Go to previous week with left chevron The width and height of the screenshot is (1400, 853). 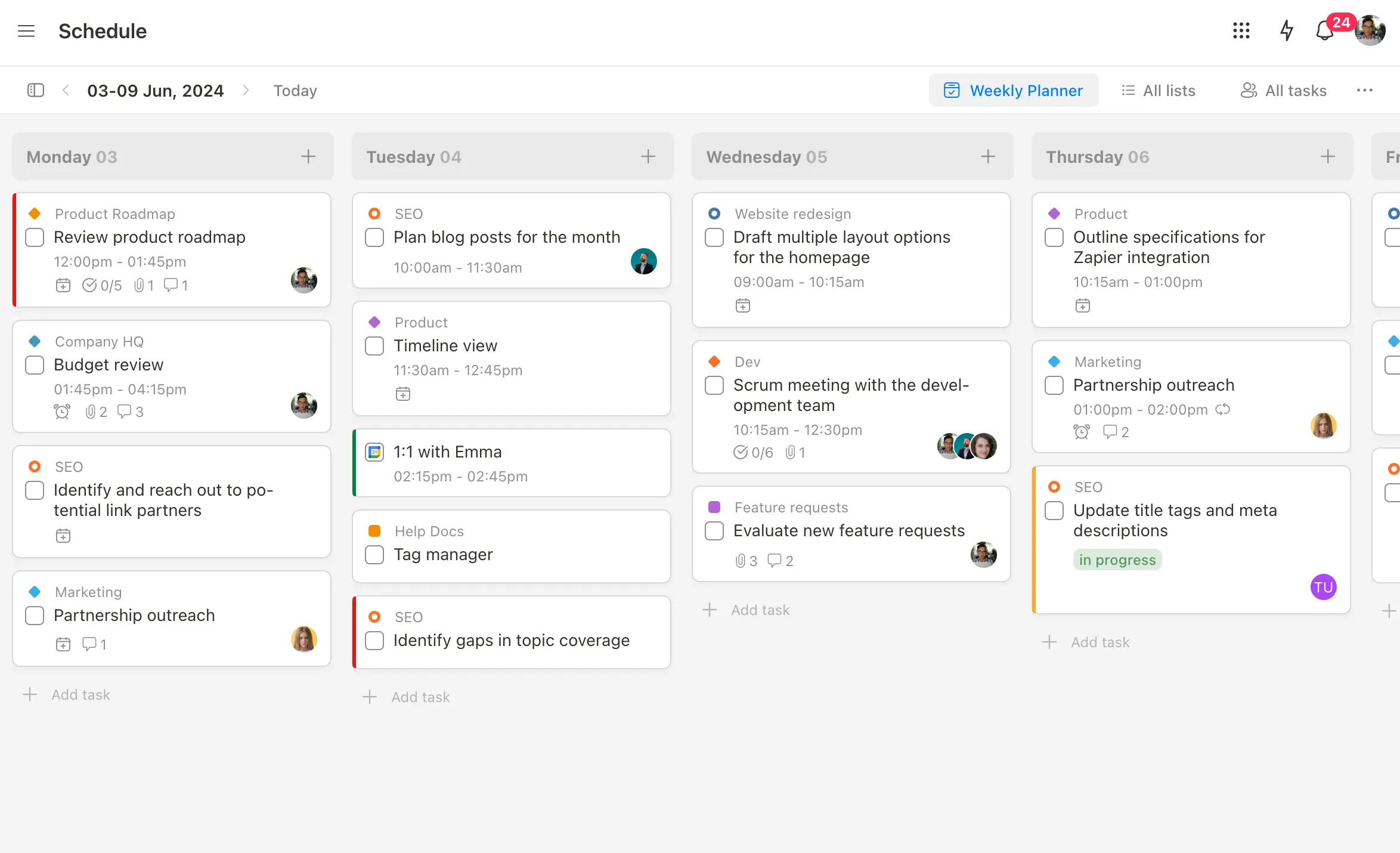click(x=66, y=90)
